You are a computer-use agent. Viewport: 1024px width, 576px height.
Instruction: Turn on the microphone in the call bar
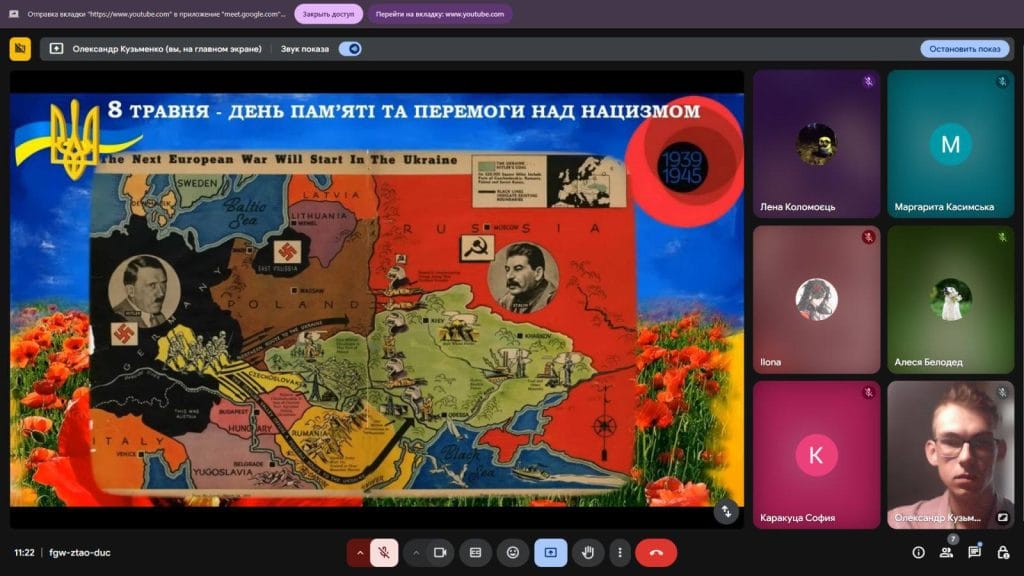pos(384,552)
